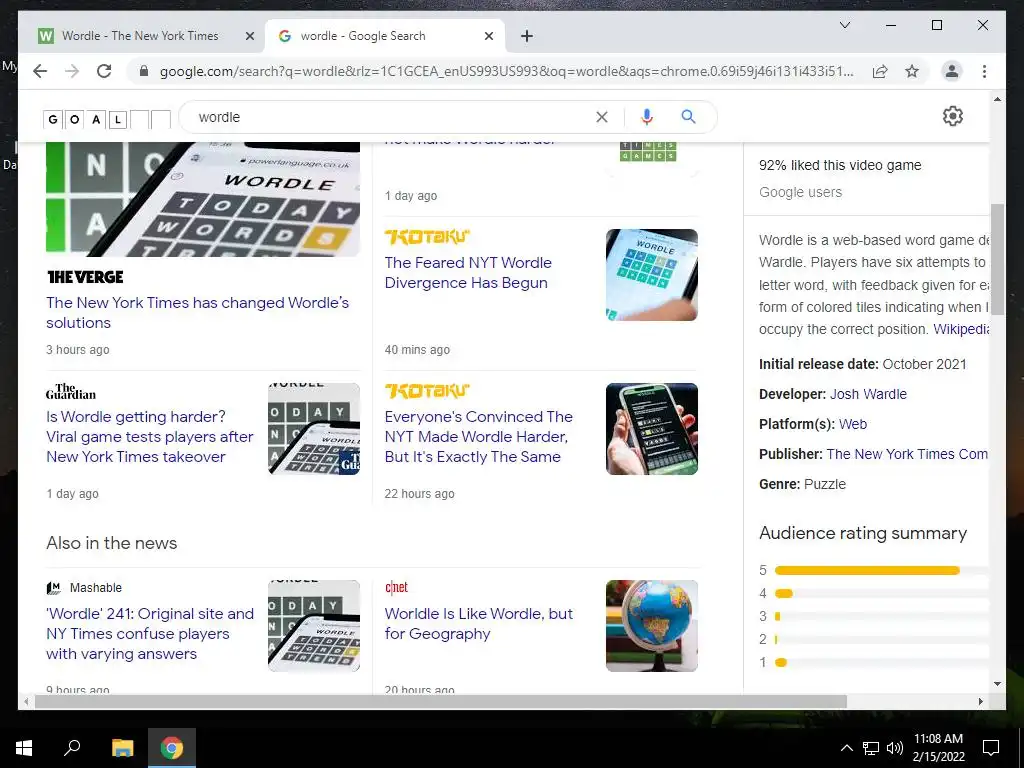The height and width of the screenshot is (768, 1024).
Task: Open The Verge Wordle phone image
Action: (x=202, y=199)
